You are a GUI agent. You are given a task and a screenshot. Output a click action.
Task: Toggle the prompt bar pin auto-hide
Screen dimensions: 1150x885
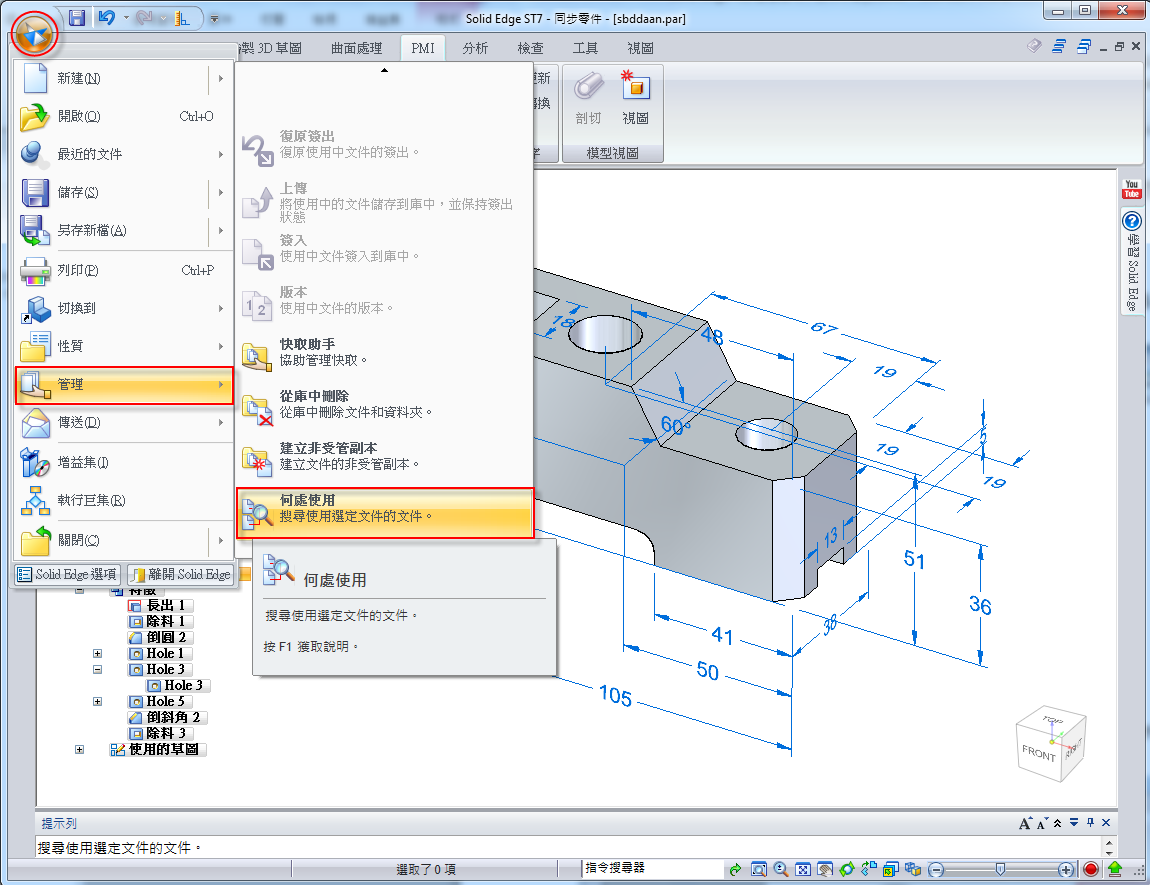(x=1091, y=823)
